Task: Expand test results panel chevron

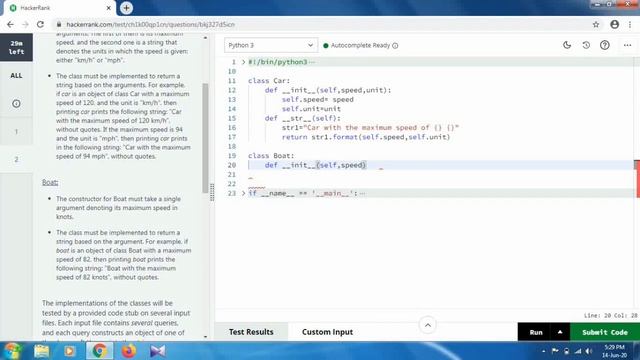Action: [x=427, y=325]
